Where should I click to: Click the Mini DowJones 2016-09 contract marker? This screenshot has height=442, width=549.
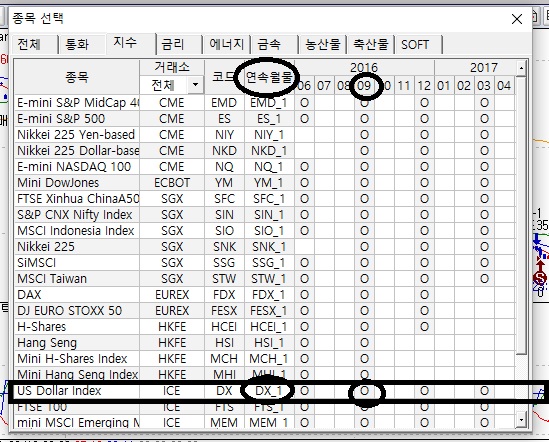(364, 183)
